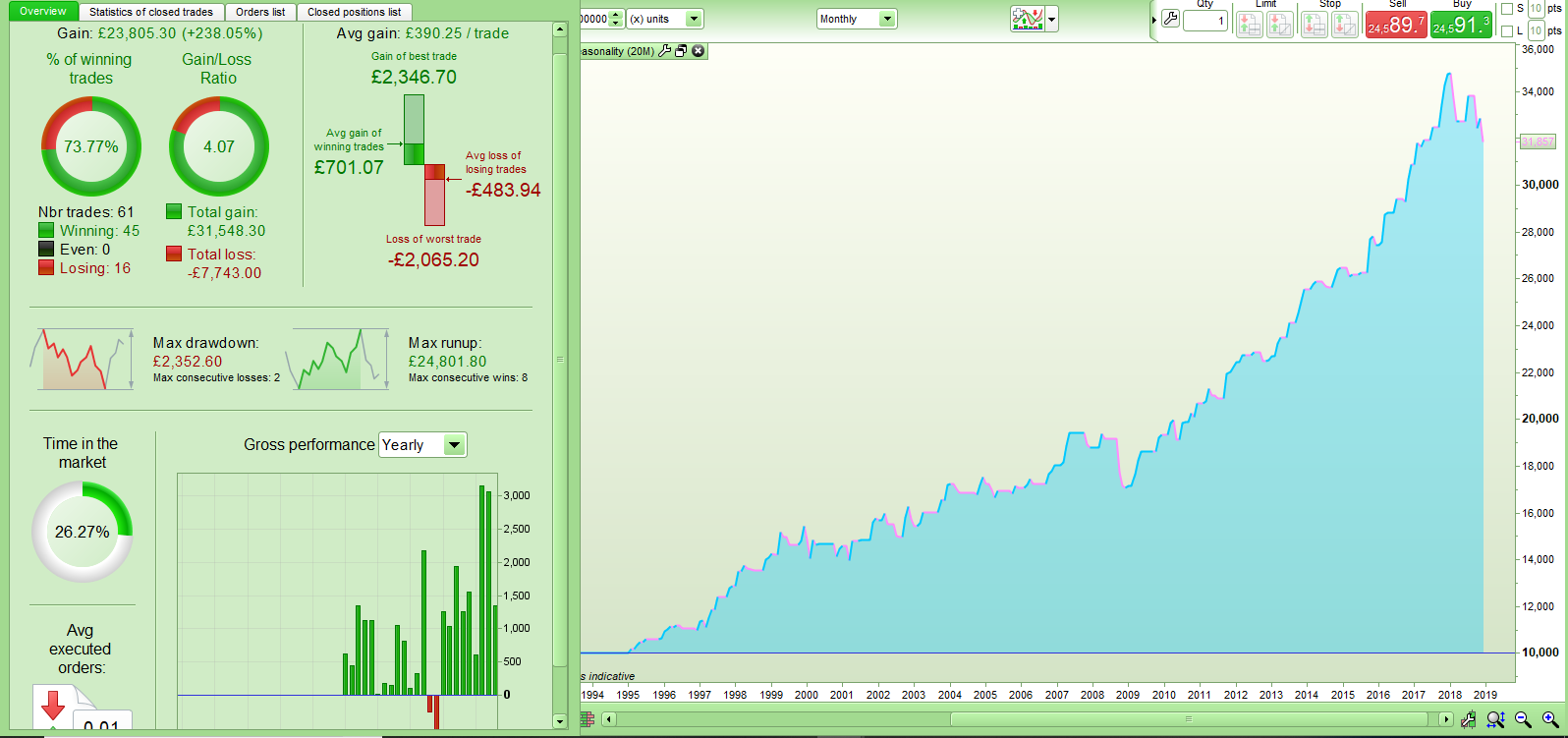Open Seasonality indicator wrench settings
Viewport: 1568px width, 738px height.
[x=665, y=51]
